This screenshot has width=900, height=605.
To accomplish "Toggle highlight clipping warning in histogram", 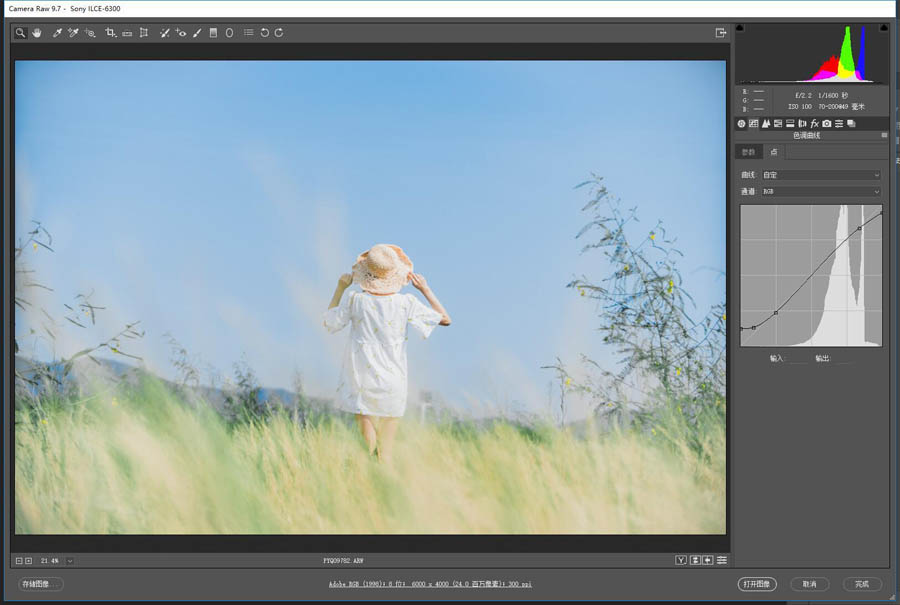I will click(x=884, y=28).
